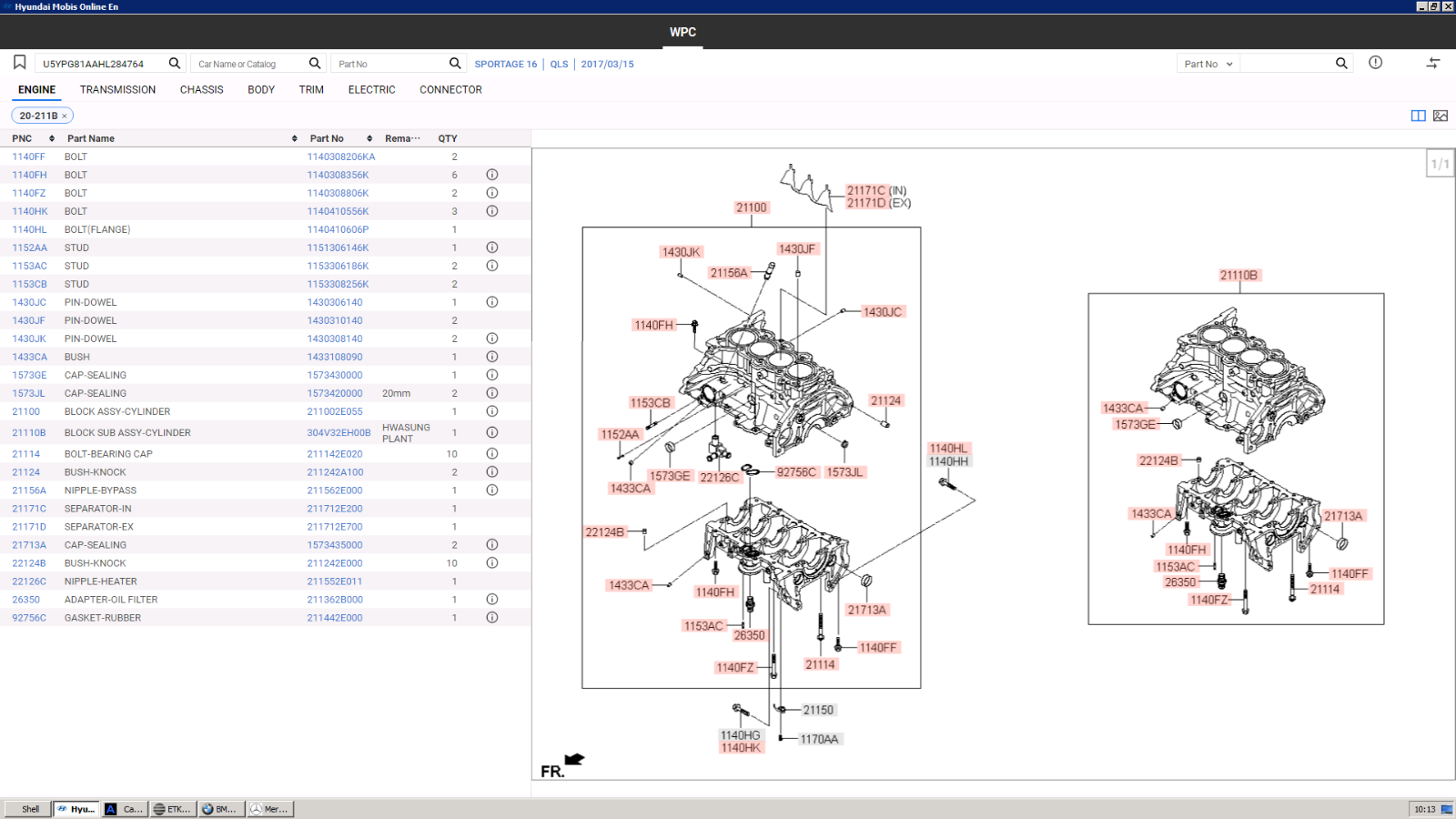The width and height of the screenshot is (1456, 819).
Task: Open BM... taskbar item
Action: [220, 809]
